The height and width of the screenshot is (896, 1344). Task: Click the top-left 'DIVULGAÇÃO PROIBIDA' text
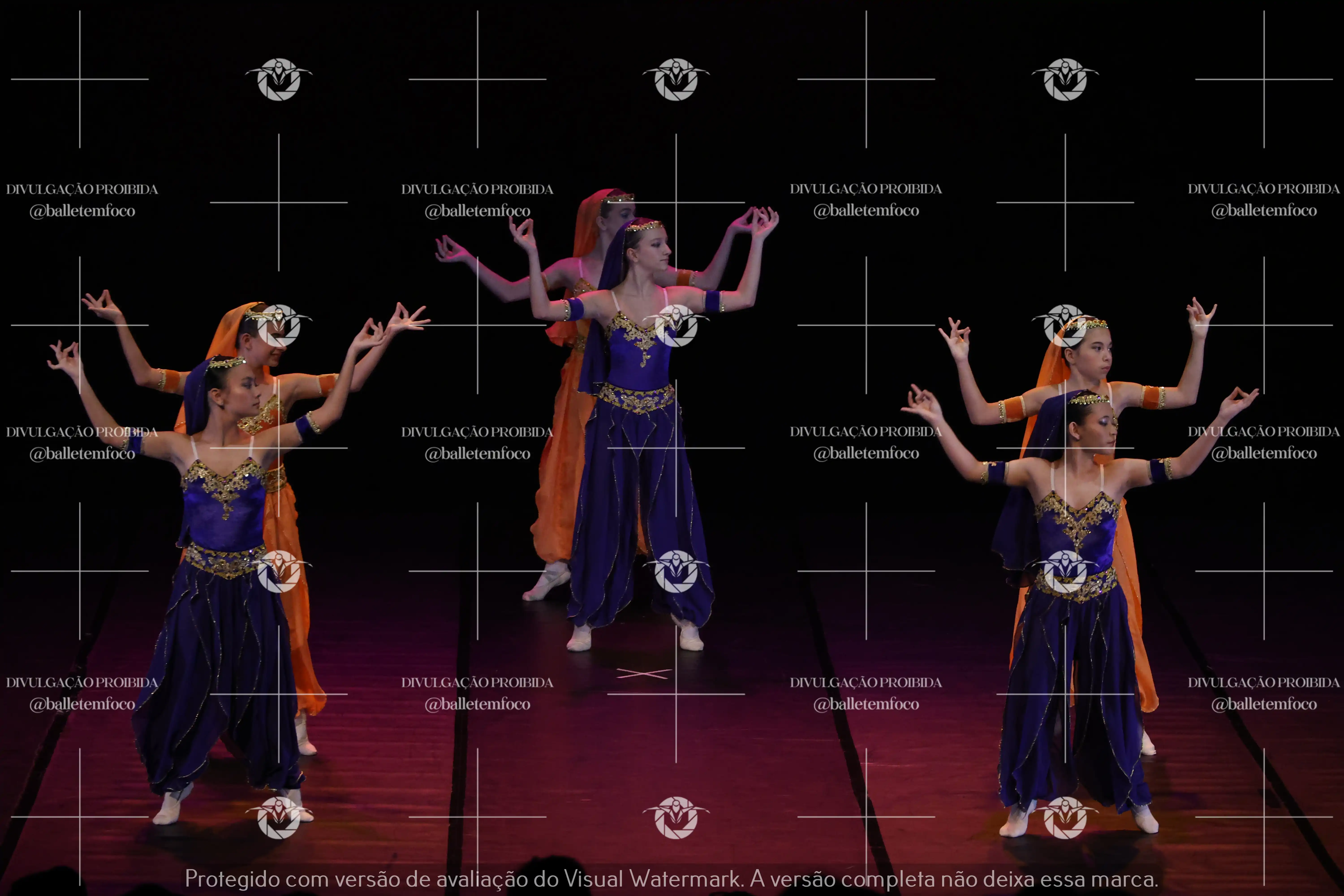click(82, 189)
